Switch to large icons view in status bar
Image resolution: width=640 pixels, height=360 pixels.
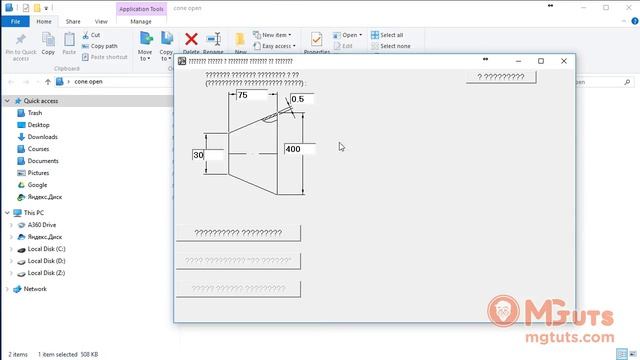(x=633, y=354)
